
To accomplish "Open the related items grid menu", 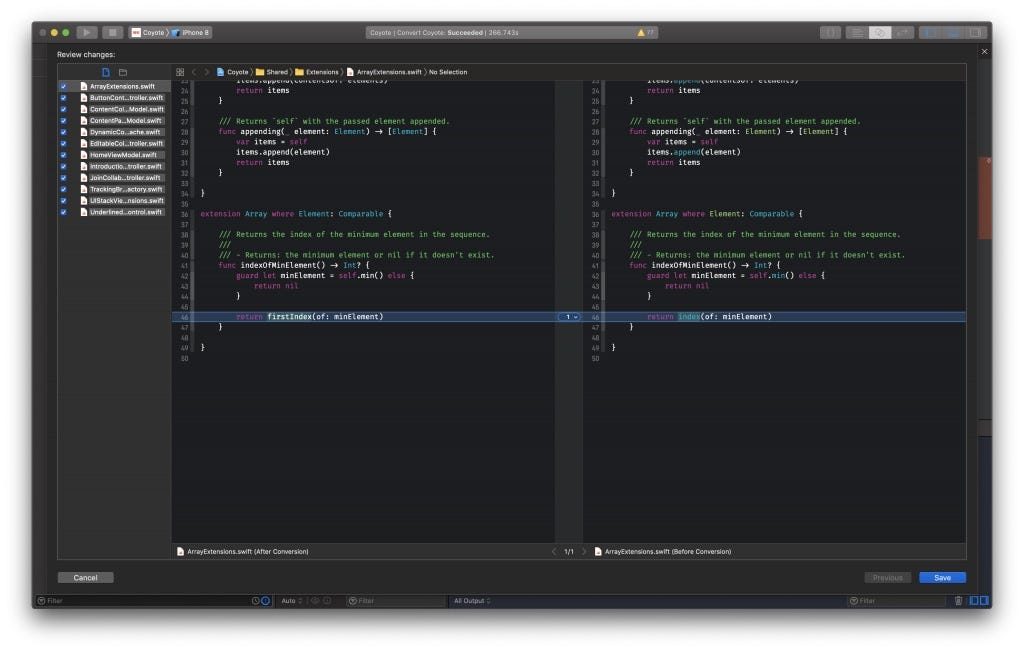I will [x=180, y=72].
